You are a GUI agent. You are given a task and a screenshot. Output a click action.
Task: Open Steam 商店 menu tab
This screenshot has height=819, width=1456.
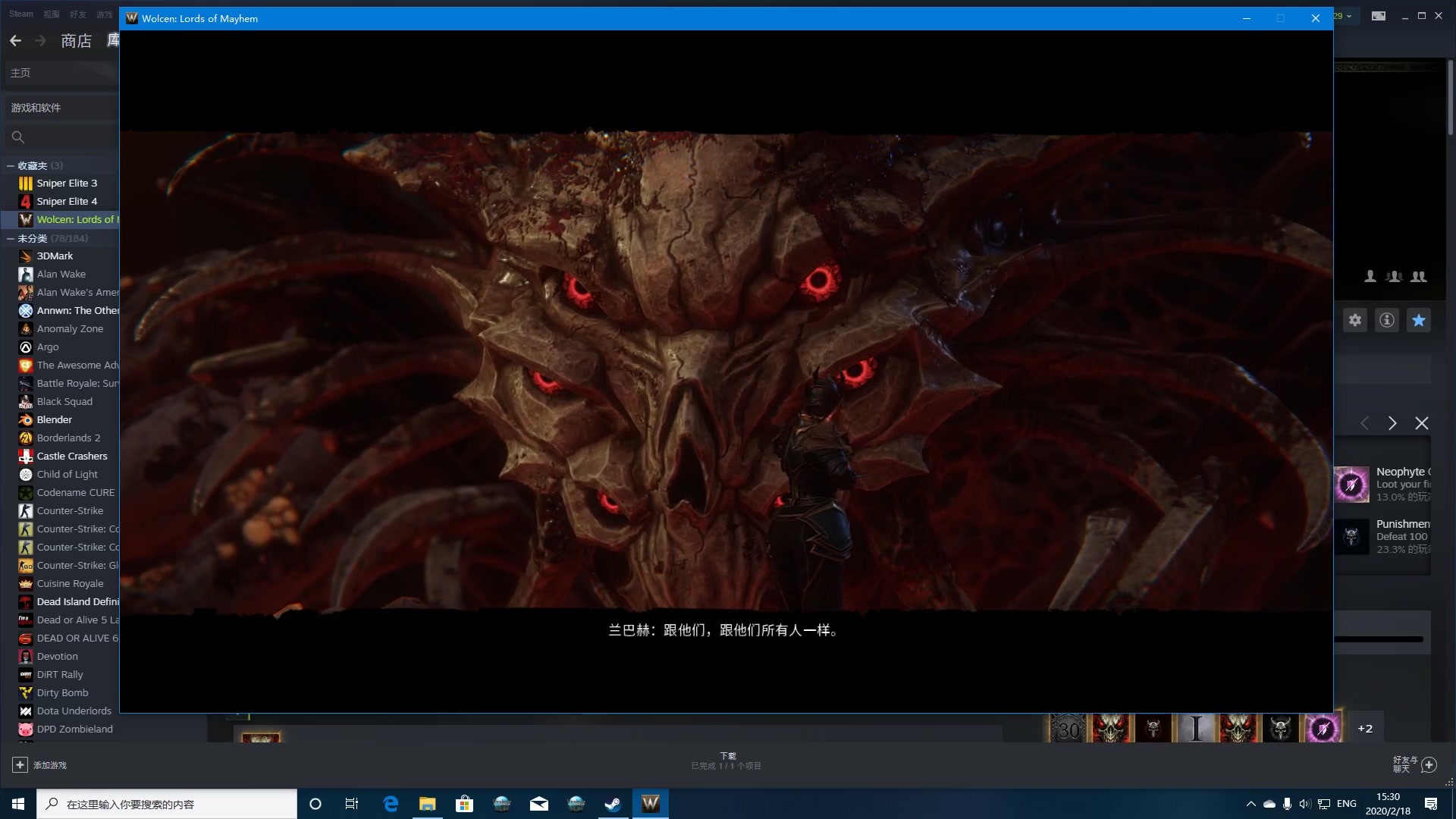pyautogui.click(x=76, y=40)
